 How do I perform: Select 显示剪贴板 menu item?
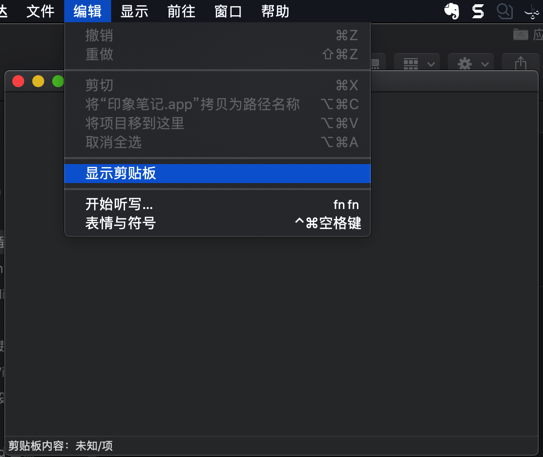pos(217,173)
